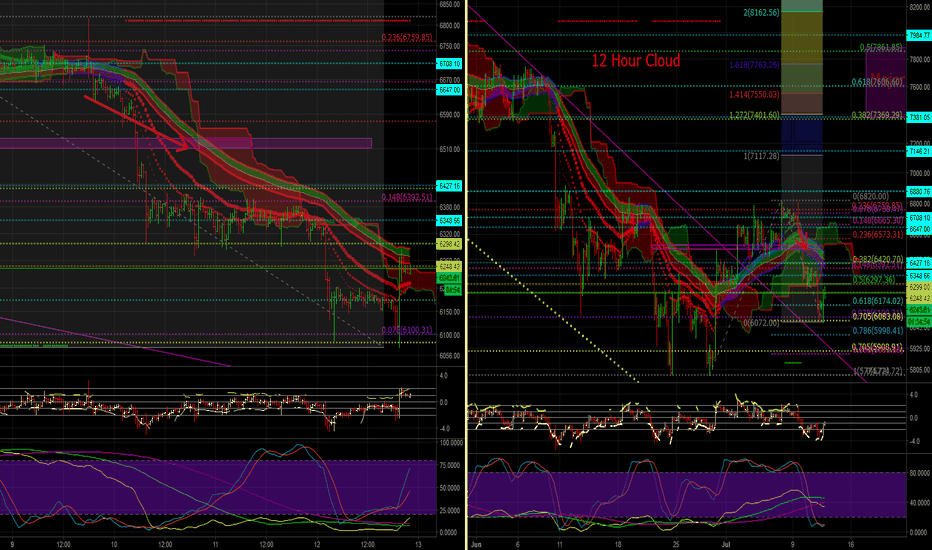Click the cyan 6647.00 price tag on left axis
The height and width of the screenshot is (550, 932).
(449, 90)
